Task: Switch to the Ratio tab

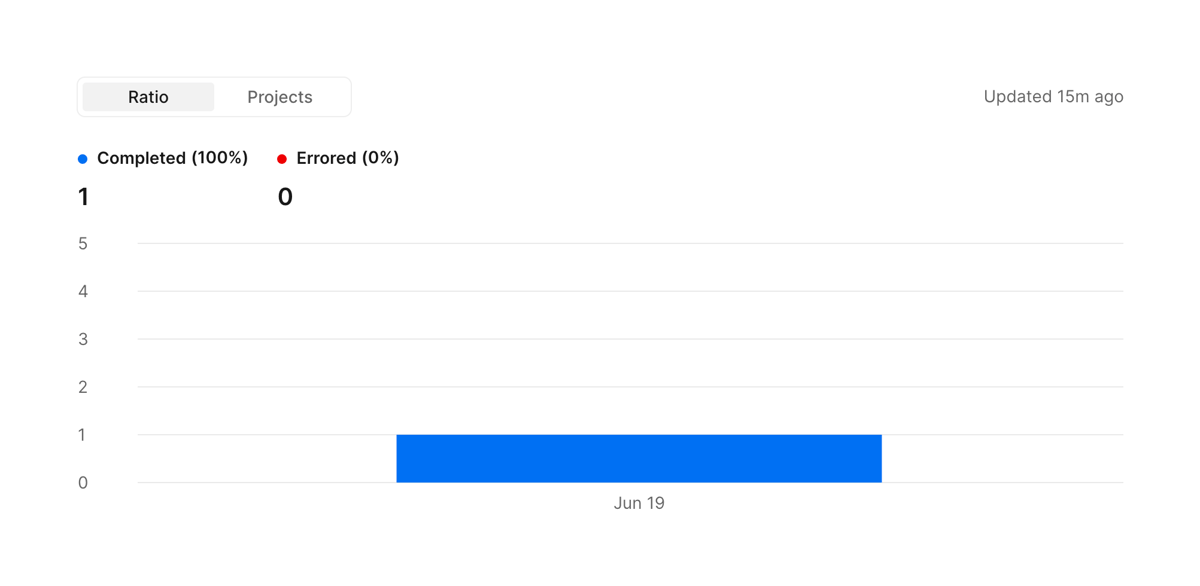Action: [x=148, y=97]
